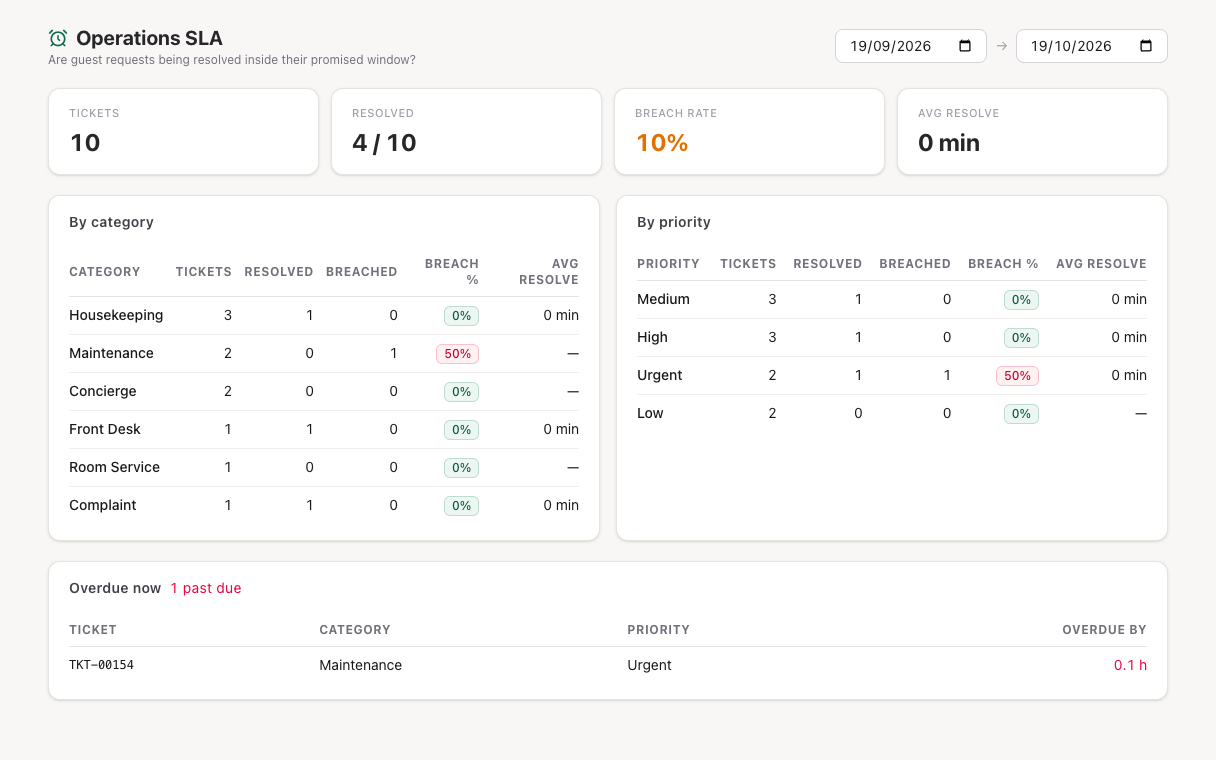This screenshot has height=760, width=1216.
Task: Click the BREACHED column header in By category
Action: (x=361, y=272)
